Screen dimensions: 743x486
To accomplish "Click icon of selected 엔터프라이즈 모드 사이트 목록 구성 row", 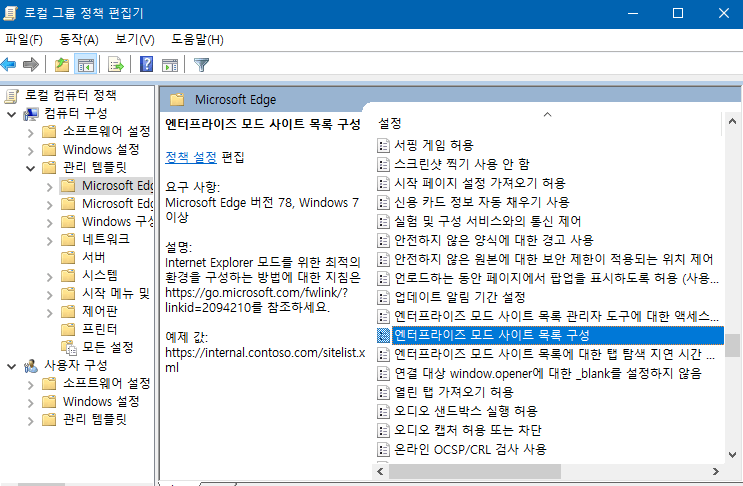I will click(x=383, y=335).
